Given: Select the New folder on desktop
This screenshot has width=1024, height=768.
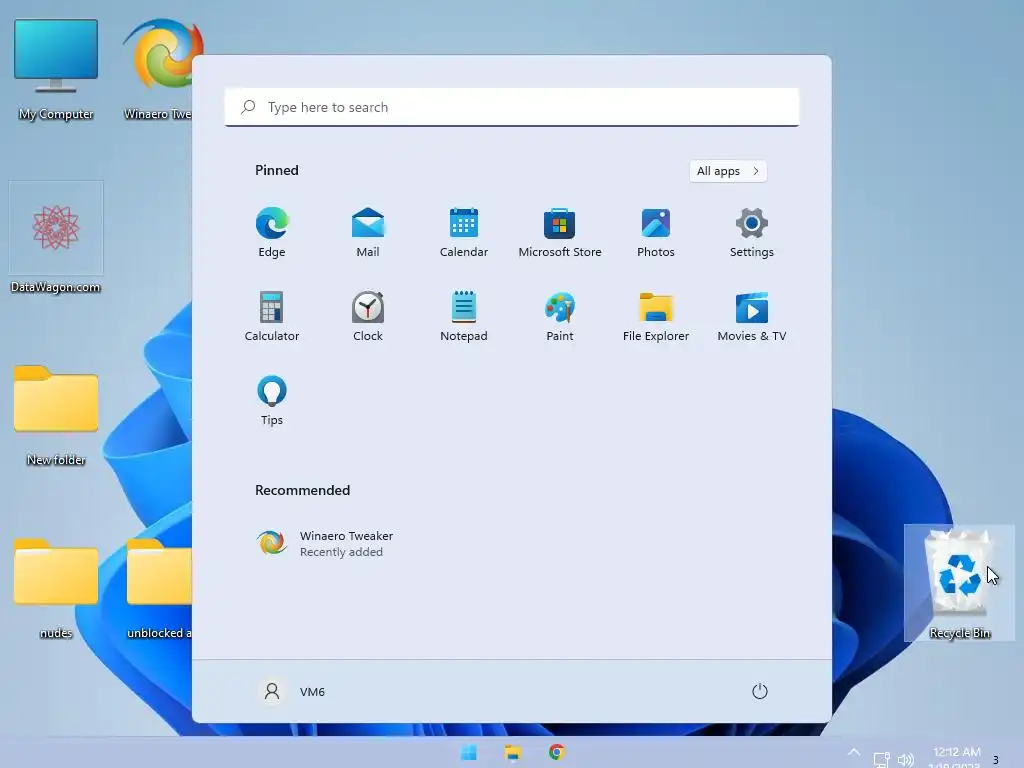Looking at the screenshot, I should point(56,416).
